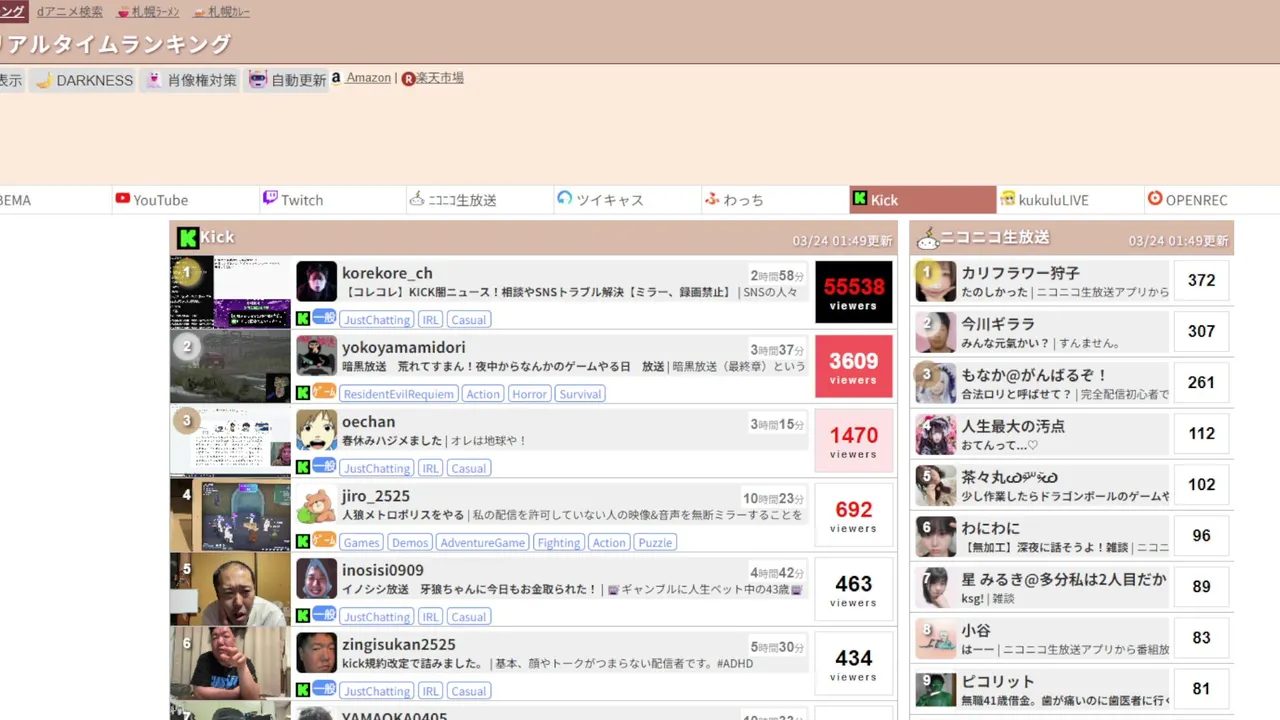Click the ニコニコ生放送 header mascot icon
The image size is (1280, 720).
927,238
